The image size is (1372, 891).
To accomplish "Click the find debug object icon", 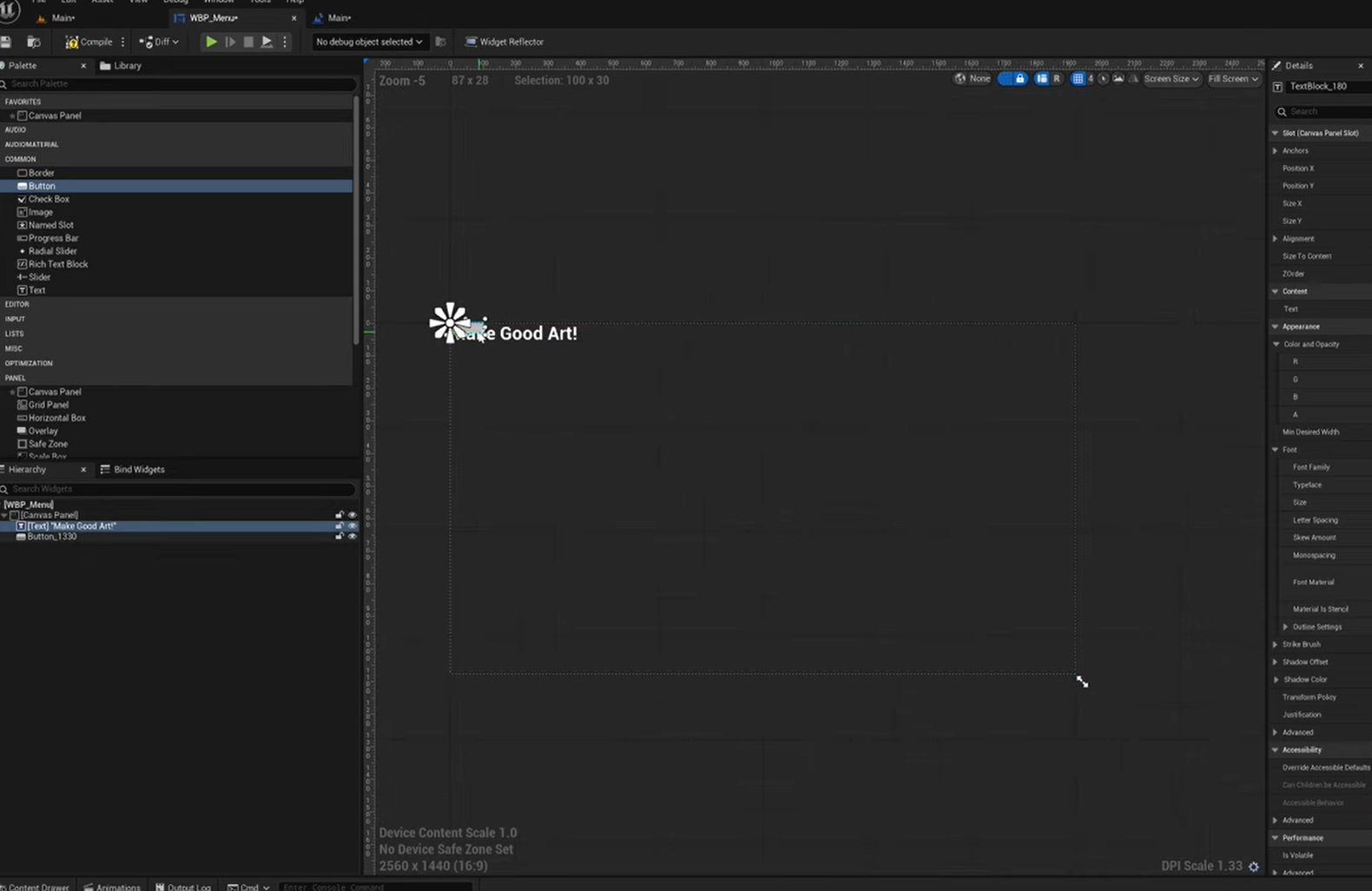I will 440,42.
